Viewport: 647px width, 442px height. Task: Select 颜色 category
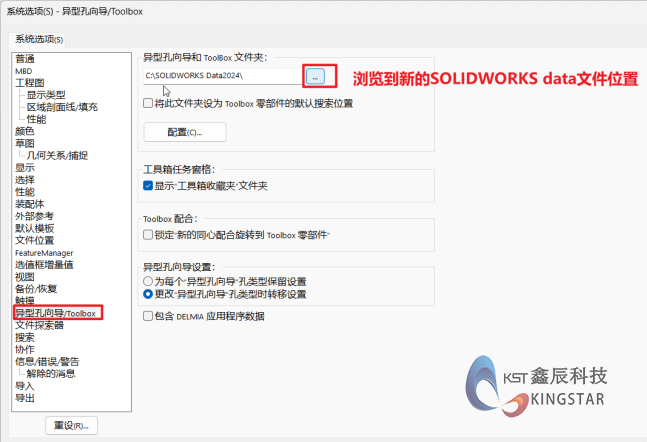click(x=25, y=131)
